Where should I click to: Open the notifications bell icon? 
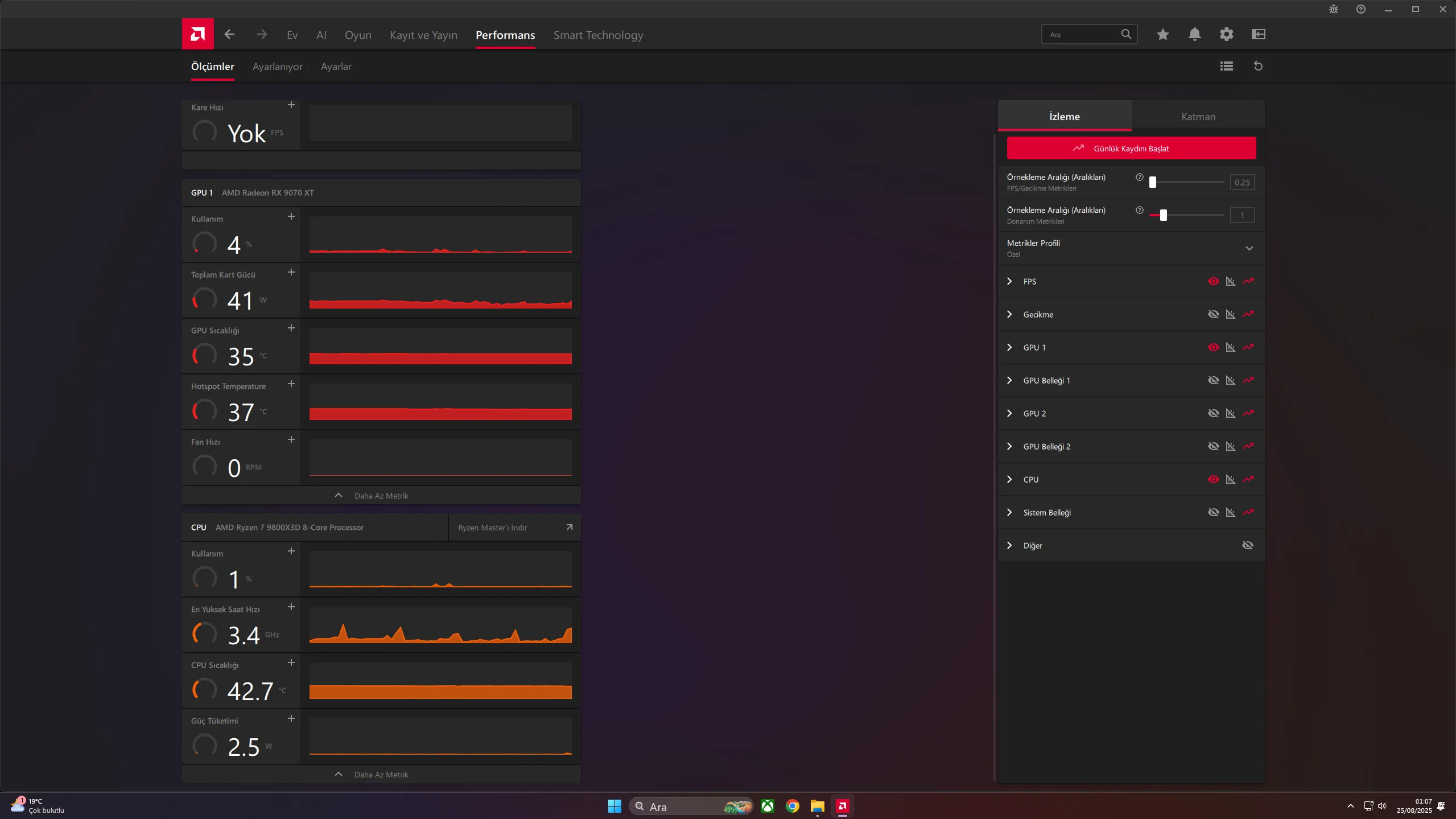point(1194,35)
